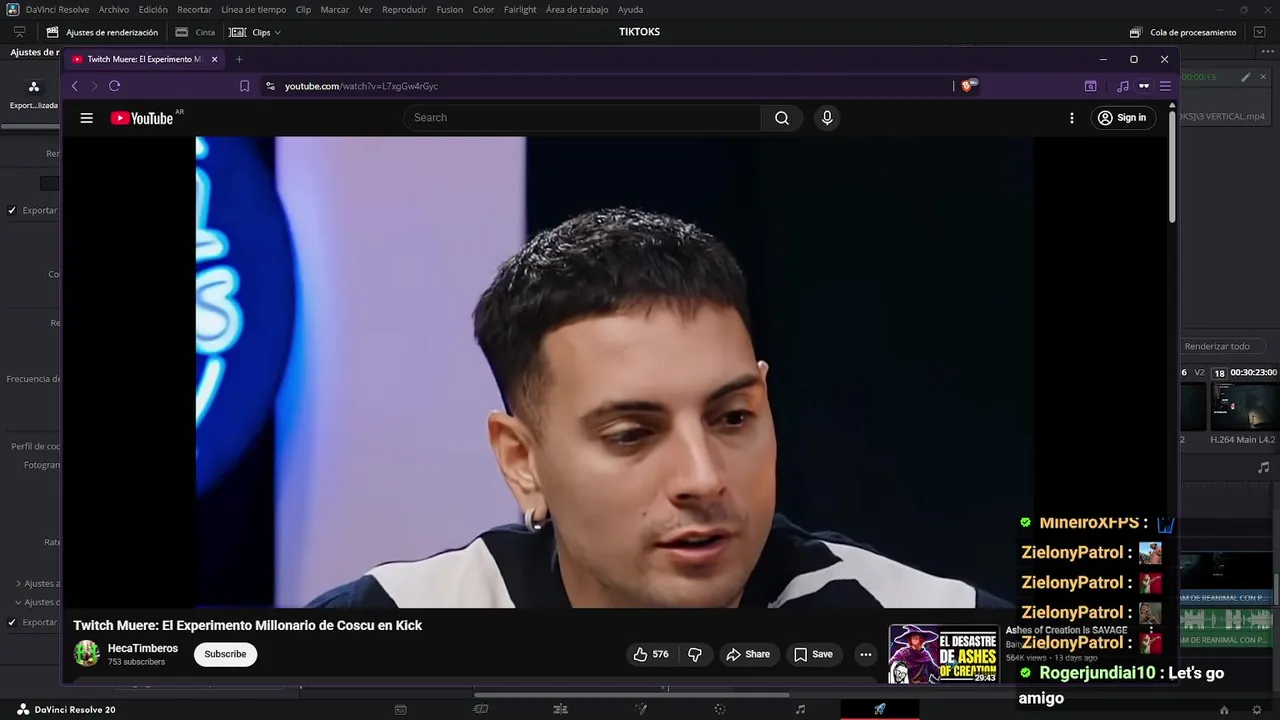Open the Archivo menu

(x=114, y=9)
